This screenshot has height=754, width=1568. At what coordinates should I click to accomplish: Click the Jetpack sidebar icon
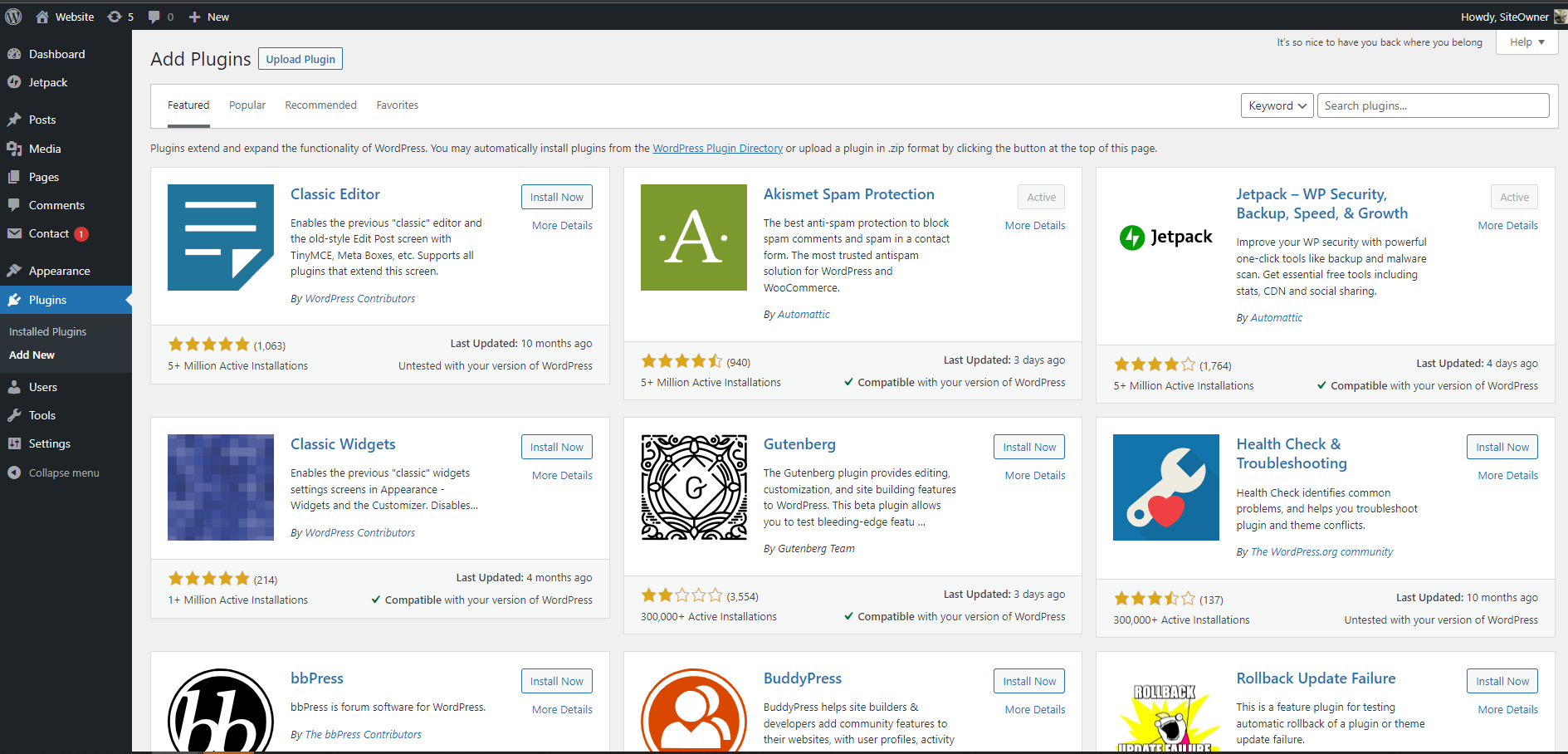point(15,81)
